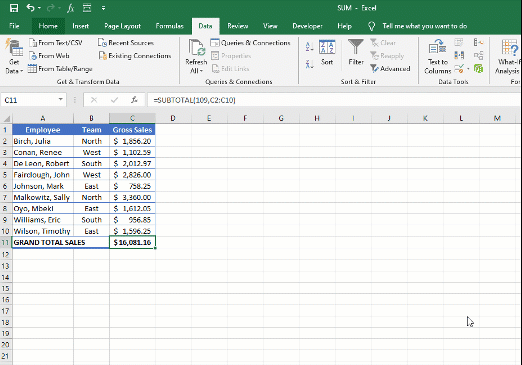This screenshot has height=365, width=522.
Task: Launch Text to Columns wizard
Action: (438, 56)
